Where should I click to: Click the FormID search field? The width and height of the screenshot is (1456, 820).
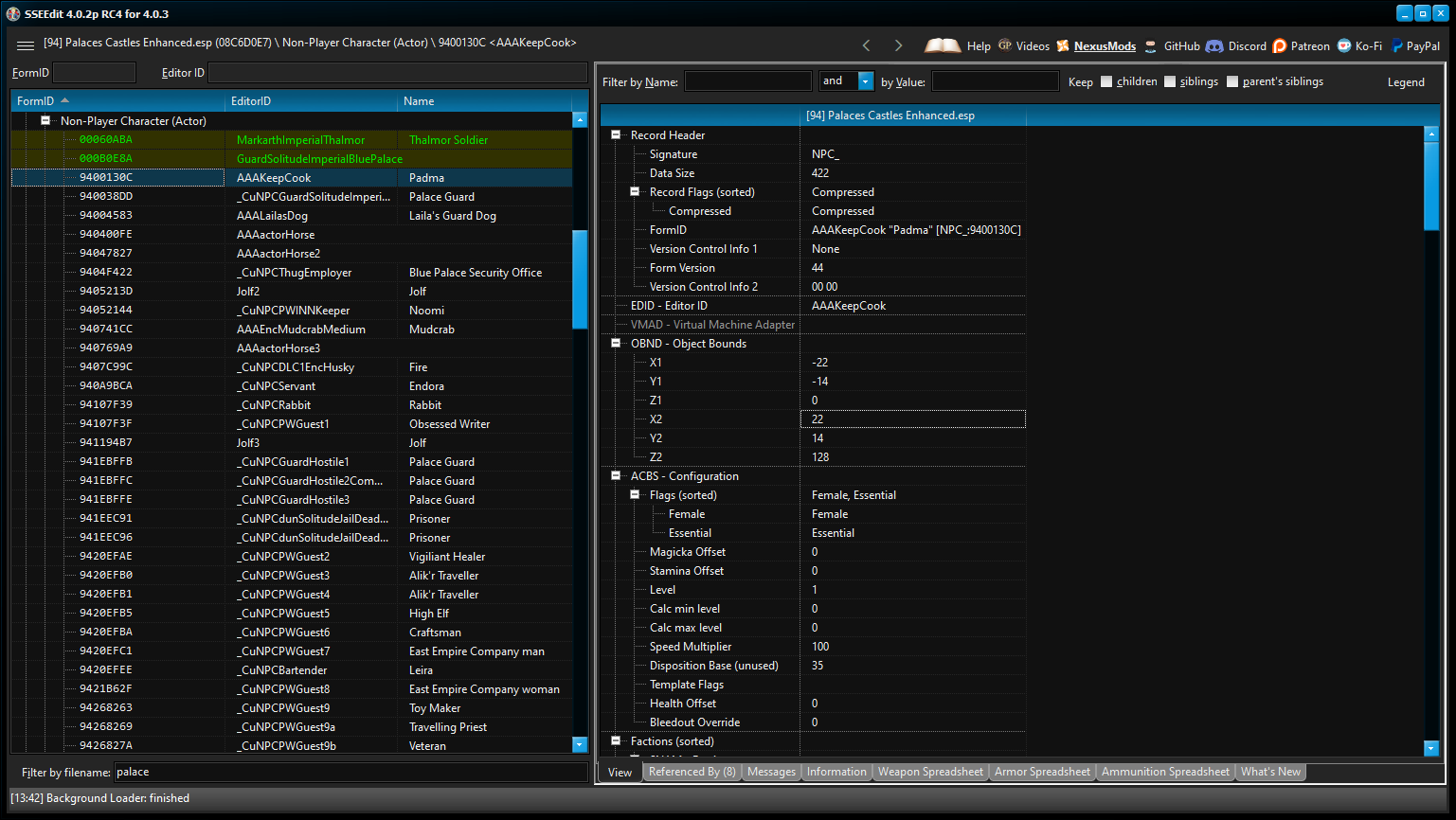tap(95, 73)
